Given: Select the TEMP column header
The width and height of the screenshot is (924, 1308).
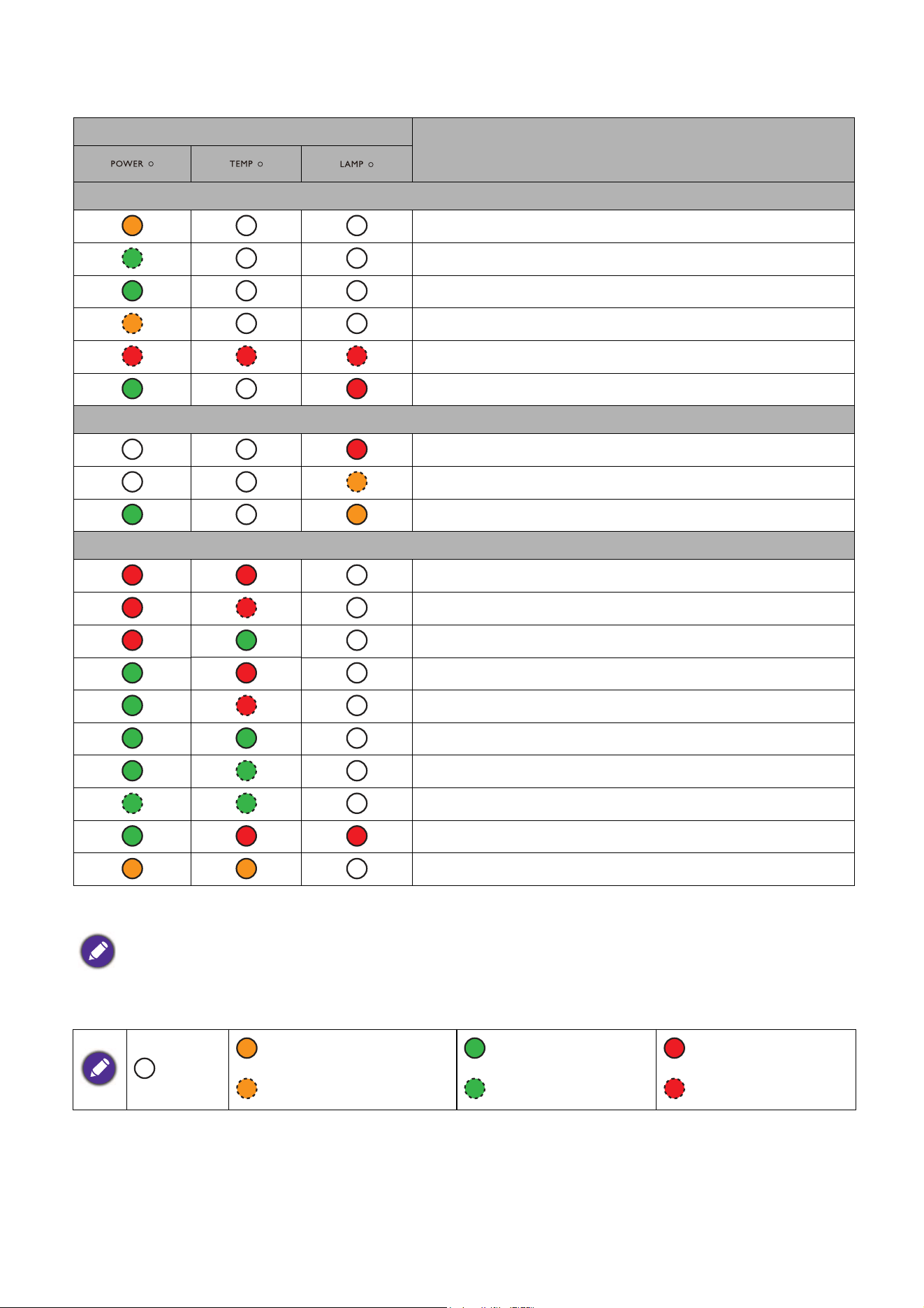Looking at the screenshot, I should (x=246, y=163).
